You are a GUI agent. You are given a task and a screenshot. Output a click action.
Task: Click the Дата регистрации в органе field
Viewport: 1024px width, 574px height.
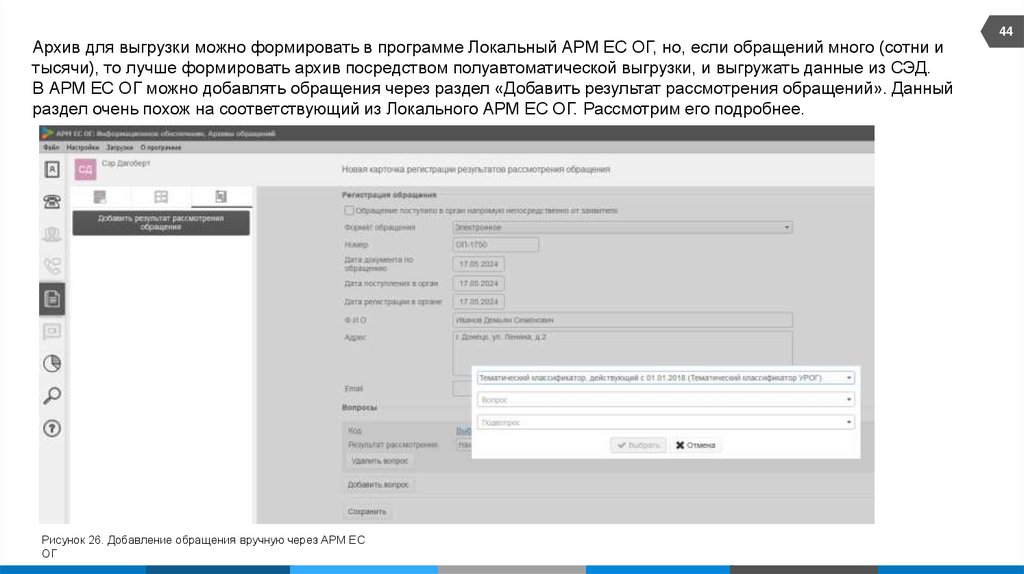click(x=478, y=302)
